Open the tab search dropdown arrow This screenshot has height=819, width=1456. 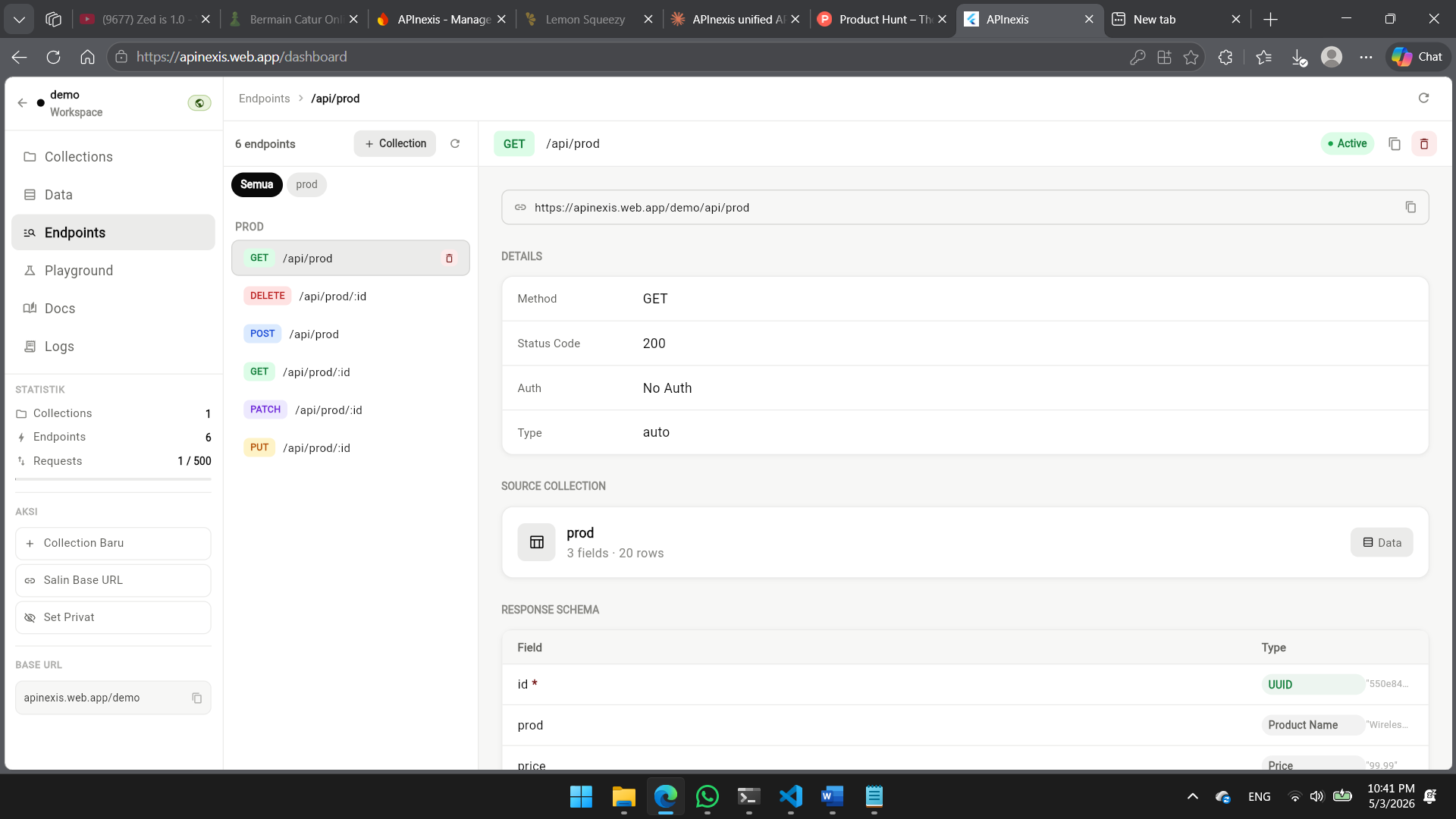tap(19, 19)
